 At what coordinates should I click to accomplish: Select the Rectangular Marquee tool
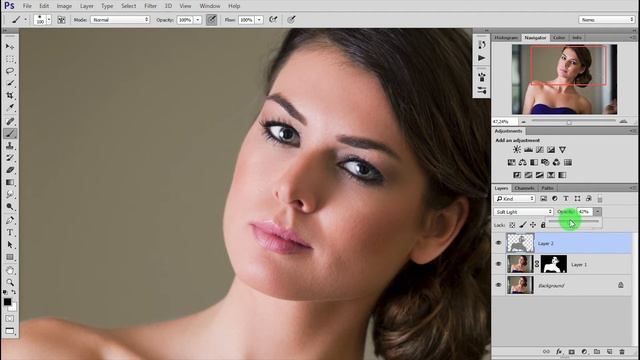coord(10,59)
